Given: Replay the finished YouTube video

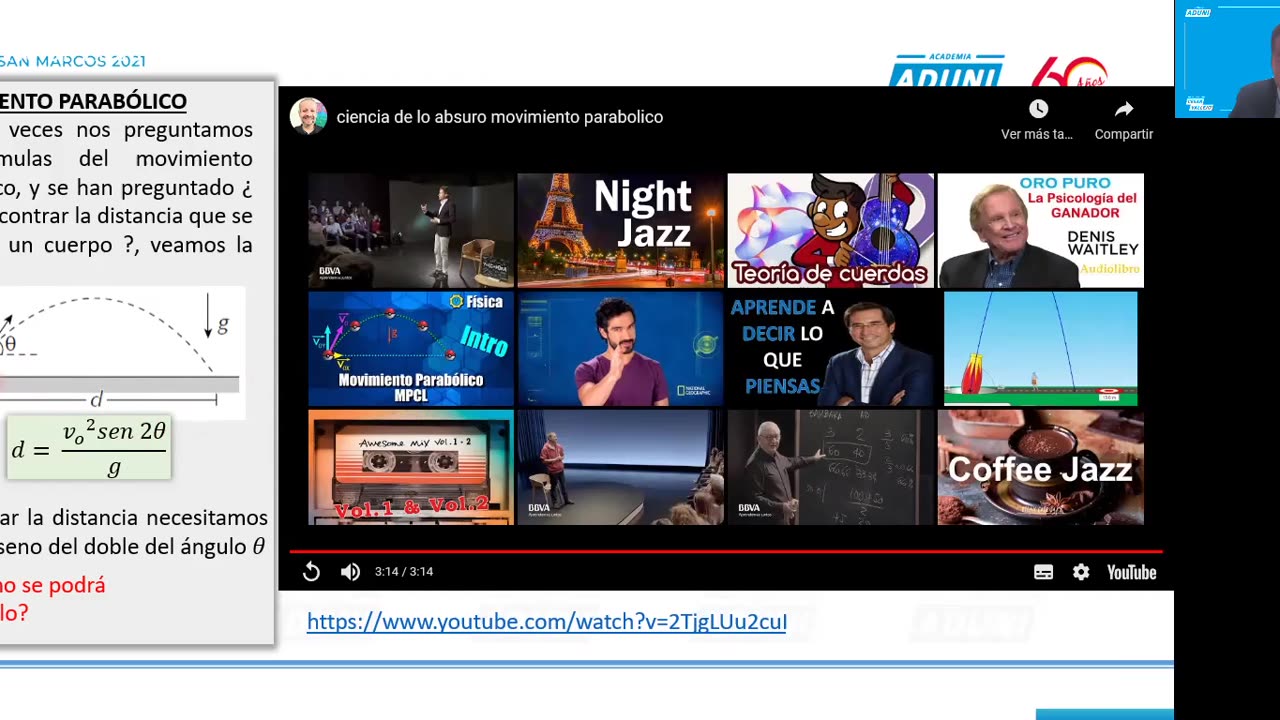Looking at the screenshot, I should pos(311,572).
